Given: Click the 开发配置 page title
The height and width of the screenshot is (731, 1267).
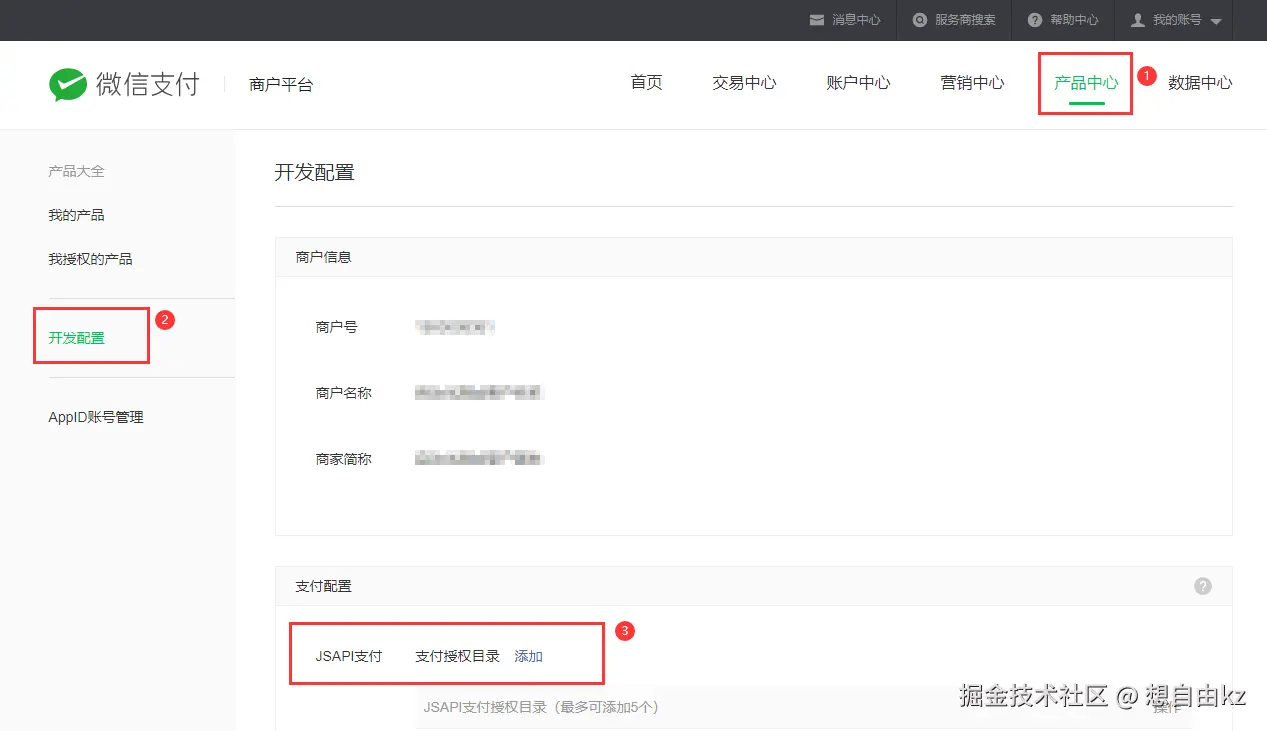Looking at the screenshot, I should 315,172.
